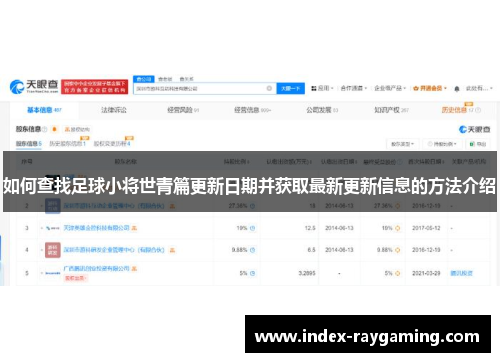The width and height of the screenshot is (500, 362).
Task: Open the 股权结构 equity structure button
Action: 77,129
